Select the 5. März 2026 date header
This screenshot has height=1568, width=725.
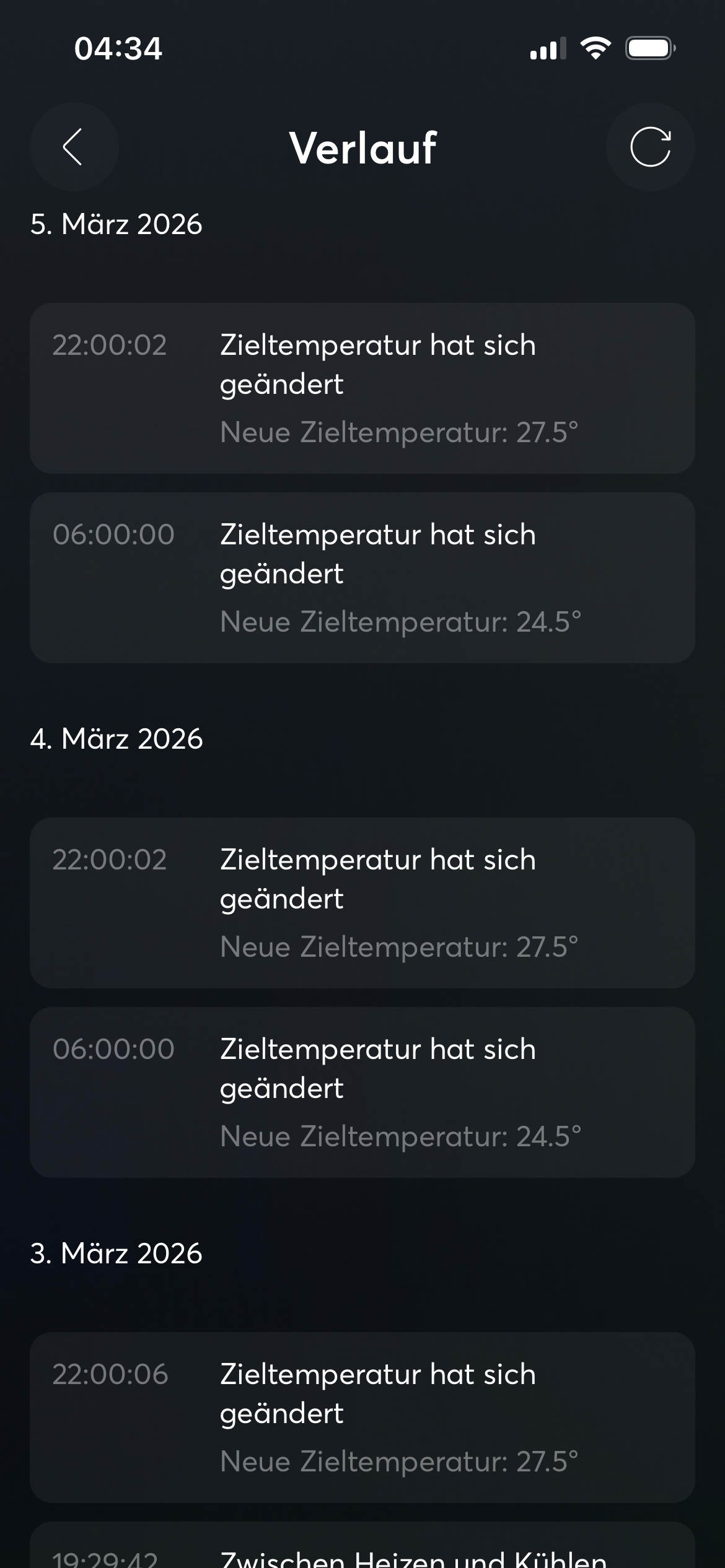coord(116,224)
